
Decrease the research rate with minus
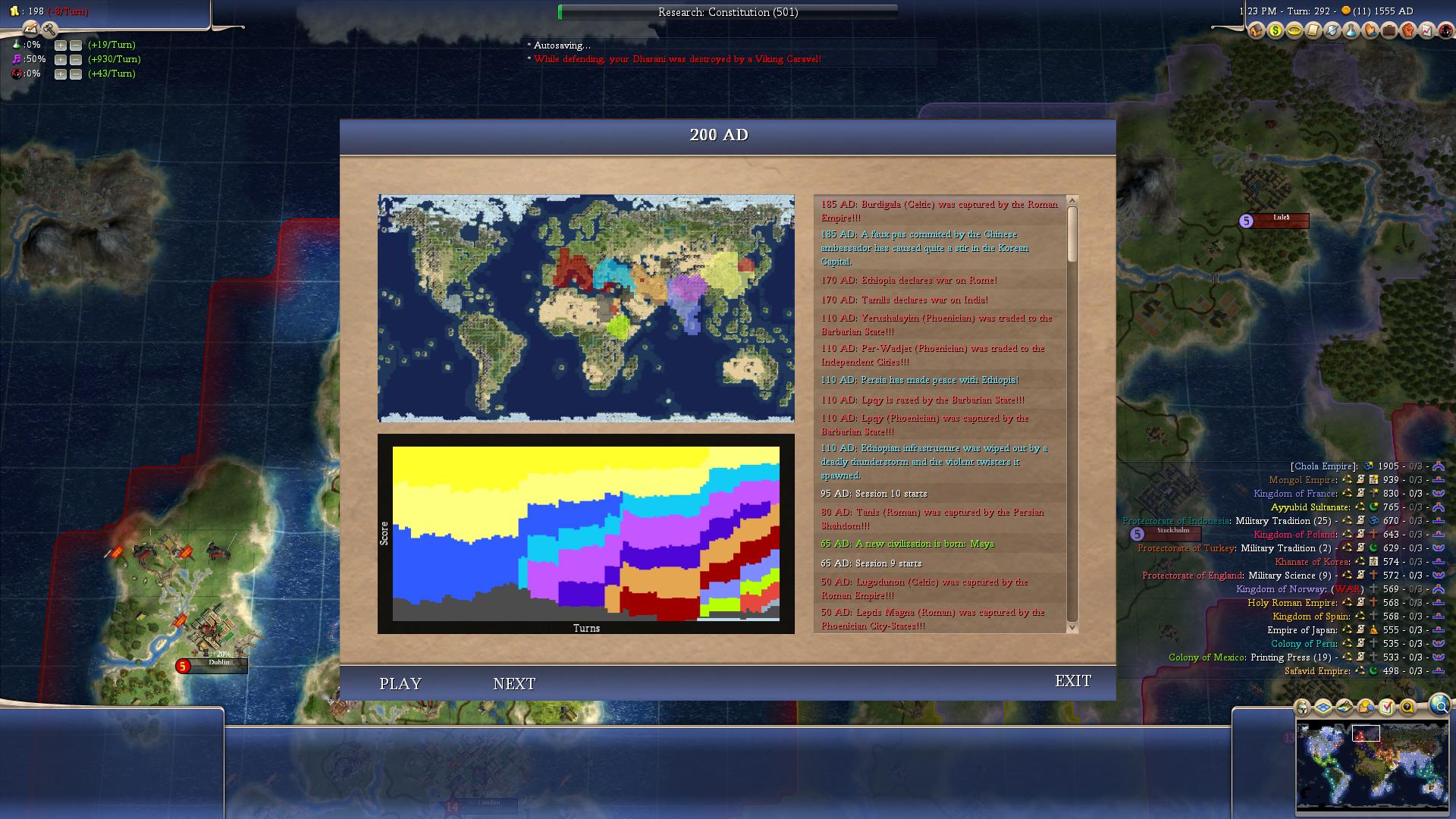[76, 45]
